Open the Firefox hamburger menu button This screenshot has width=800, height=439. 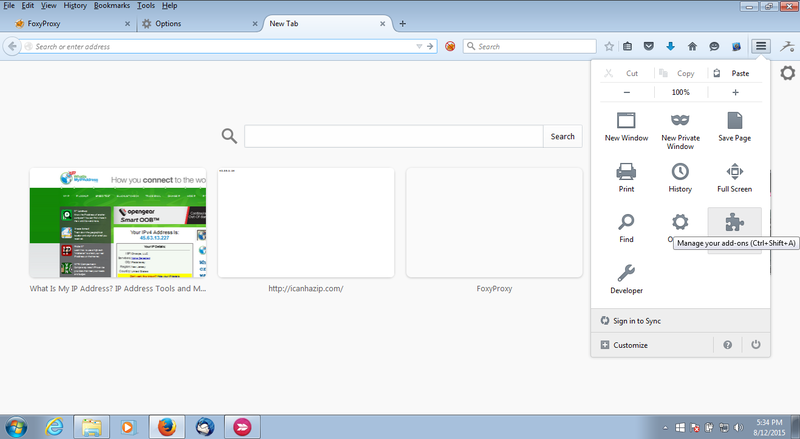tap(761, 46)
